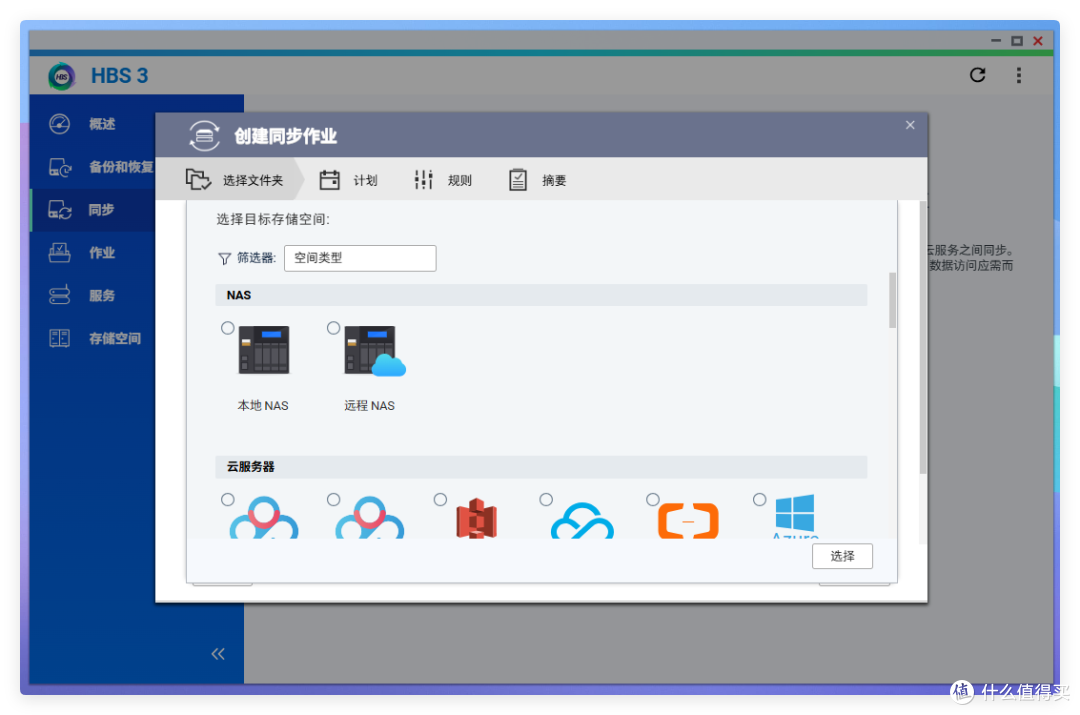Open 存储空间 storage in the sidebar
1080x715 pixels.
click(x=92, y=338)
